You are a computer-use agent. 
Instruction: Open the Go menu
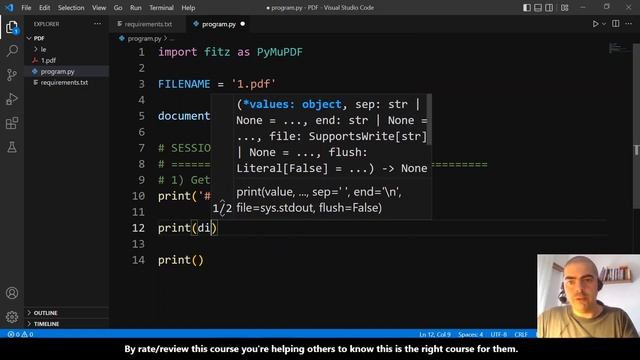coord(118,8)
